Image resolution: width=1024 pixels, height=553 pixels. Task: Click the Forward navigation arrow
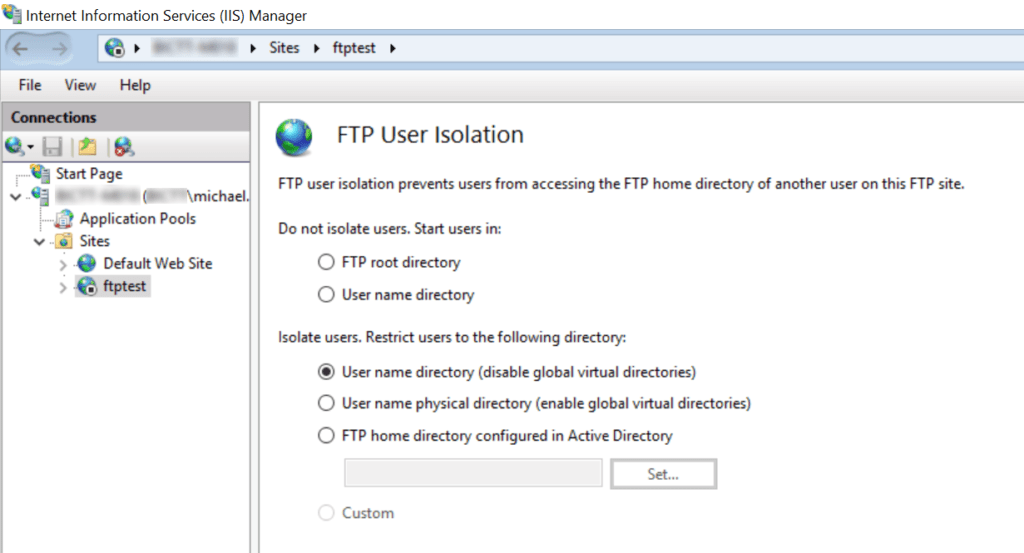pyautogui.click(x=59, y=48)
